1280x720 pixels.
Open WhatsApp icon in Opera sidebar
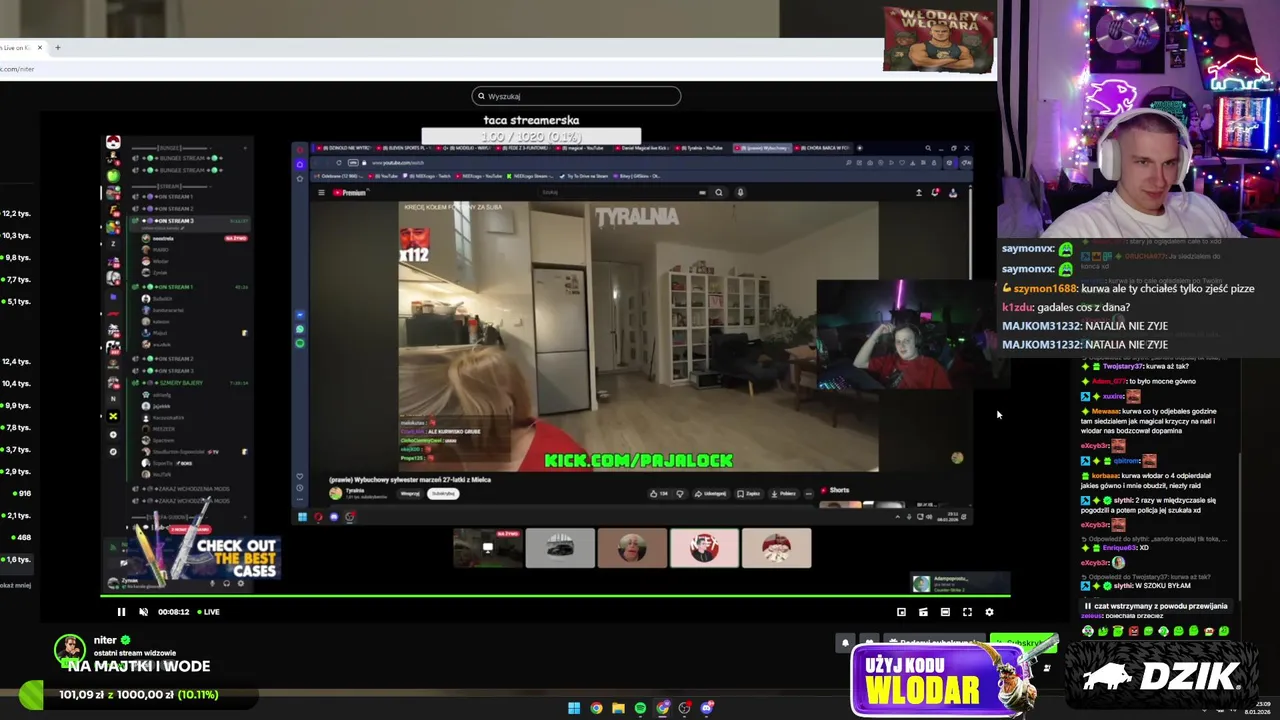(x=299, y=329)
